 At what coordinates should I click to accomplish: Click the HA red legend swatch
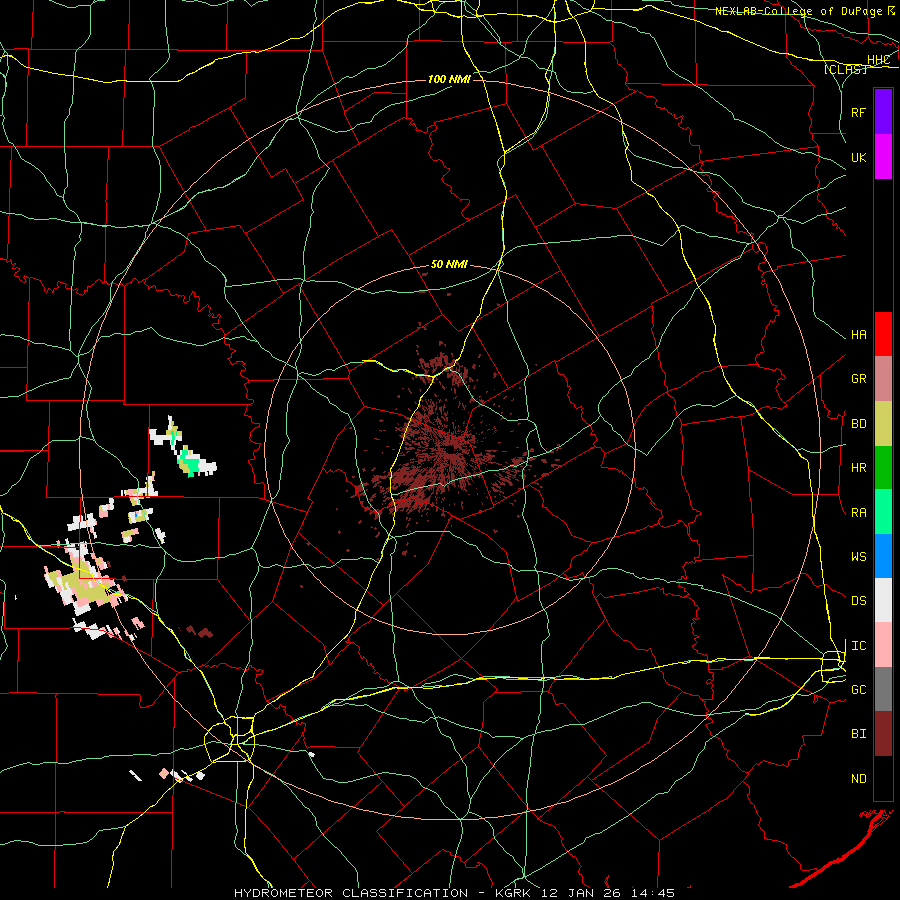883,334
